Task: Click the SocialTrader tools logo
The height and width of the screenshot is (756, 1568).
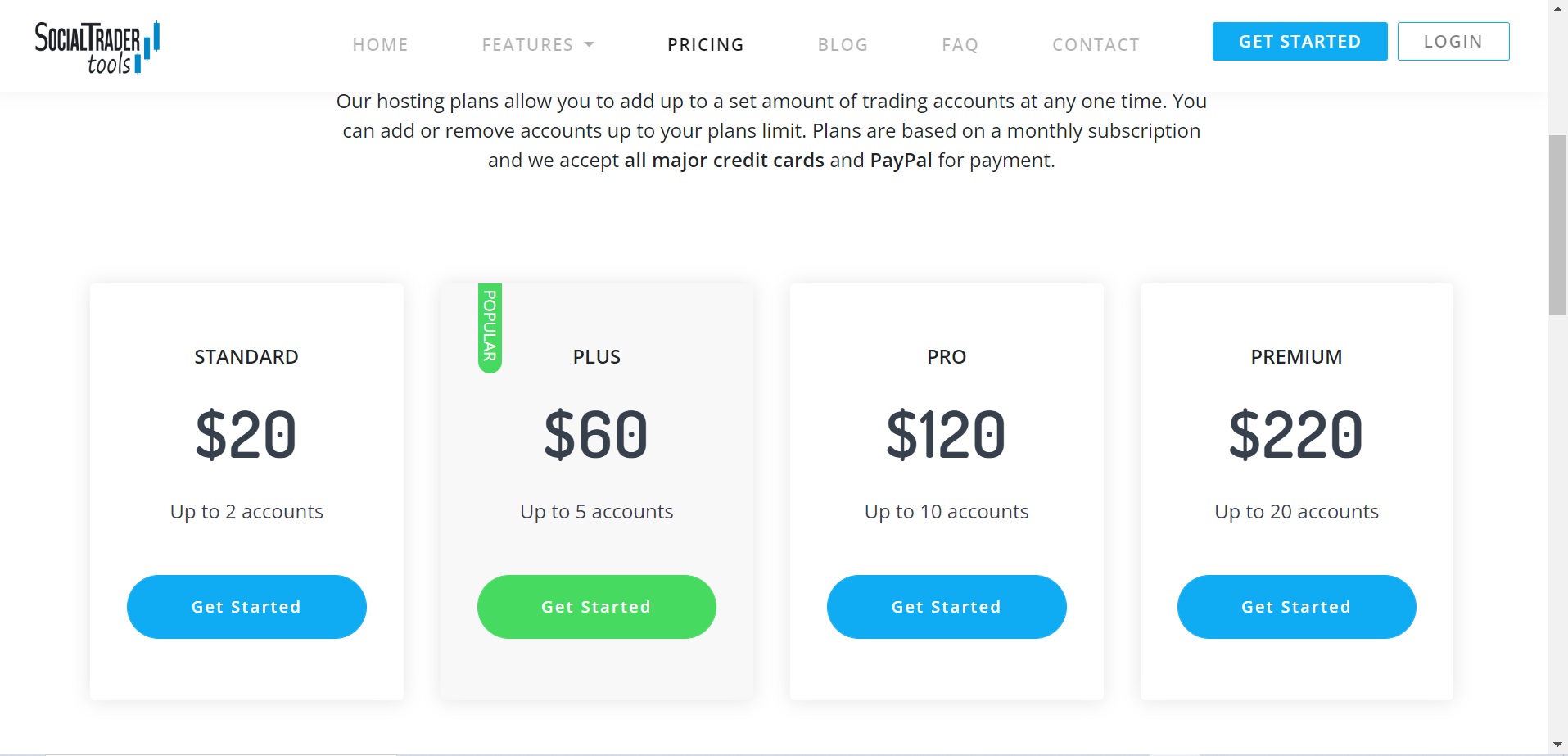Action: coord(97,48)
